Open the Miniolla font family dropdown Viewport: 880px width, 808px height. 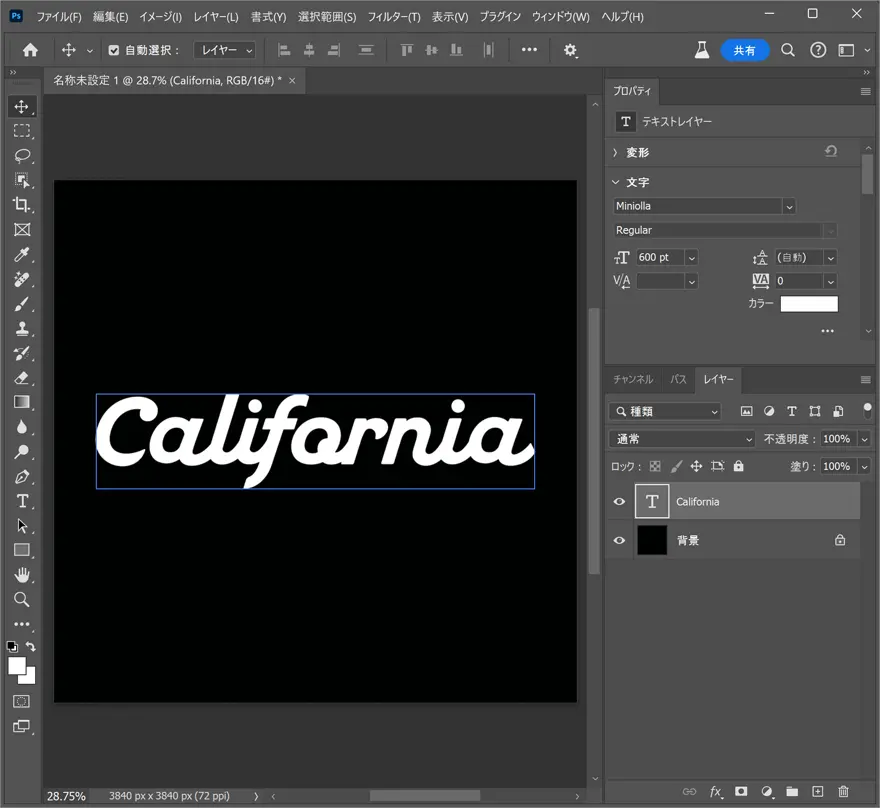(789, 206)
